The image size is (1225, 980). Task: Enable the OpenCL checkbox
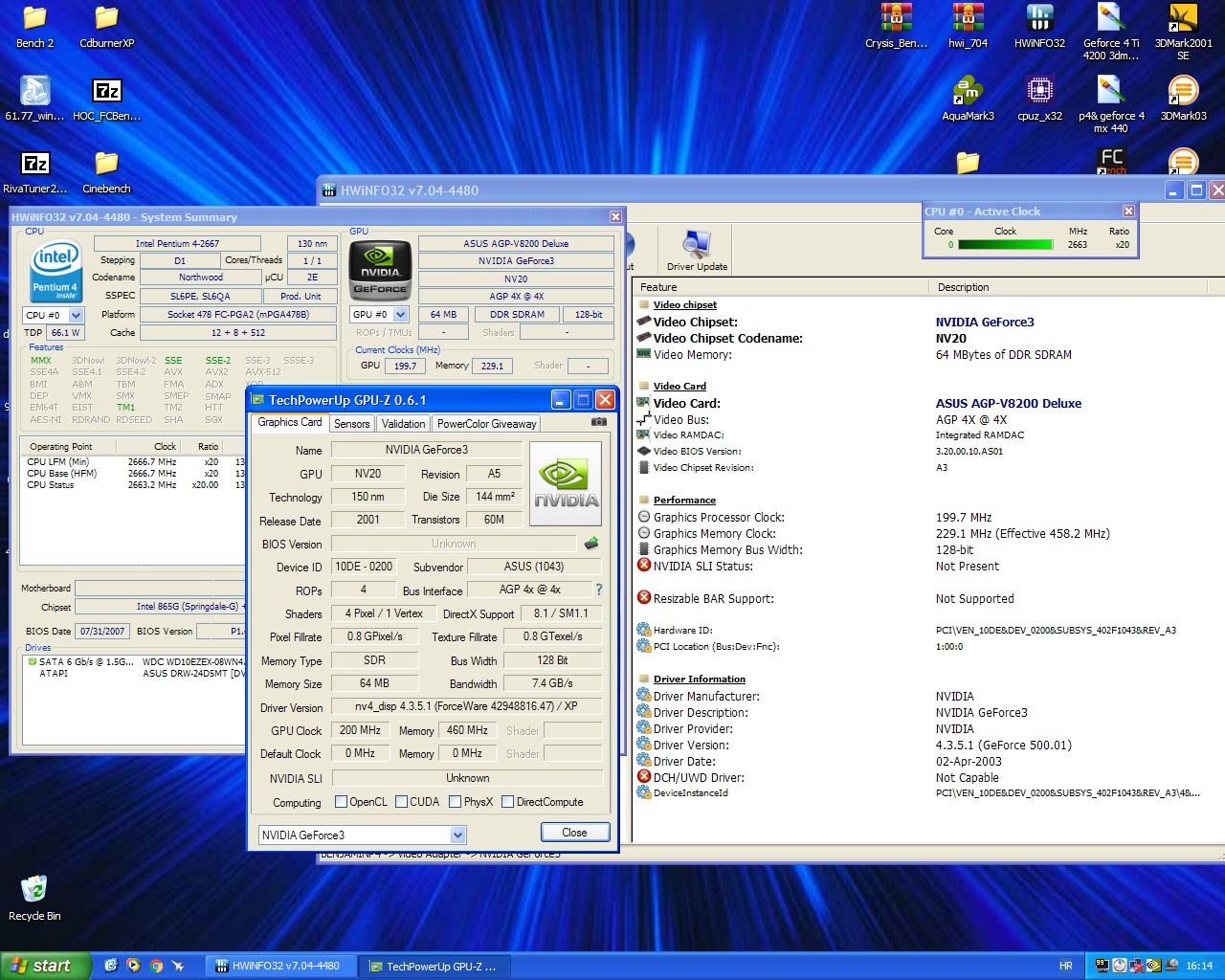click(x=341, y=802)
